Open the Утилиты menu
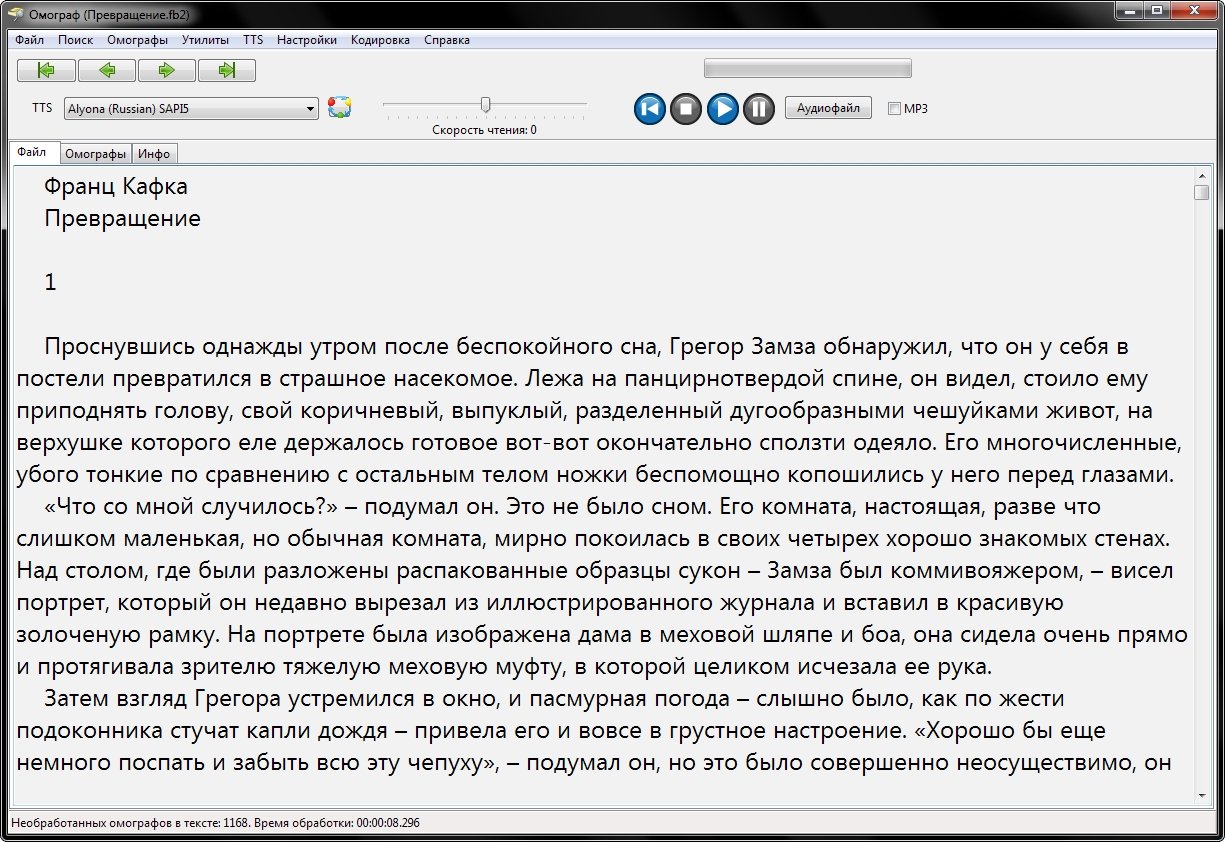1225x842 pixels. 206,40
